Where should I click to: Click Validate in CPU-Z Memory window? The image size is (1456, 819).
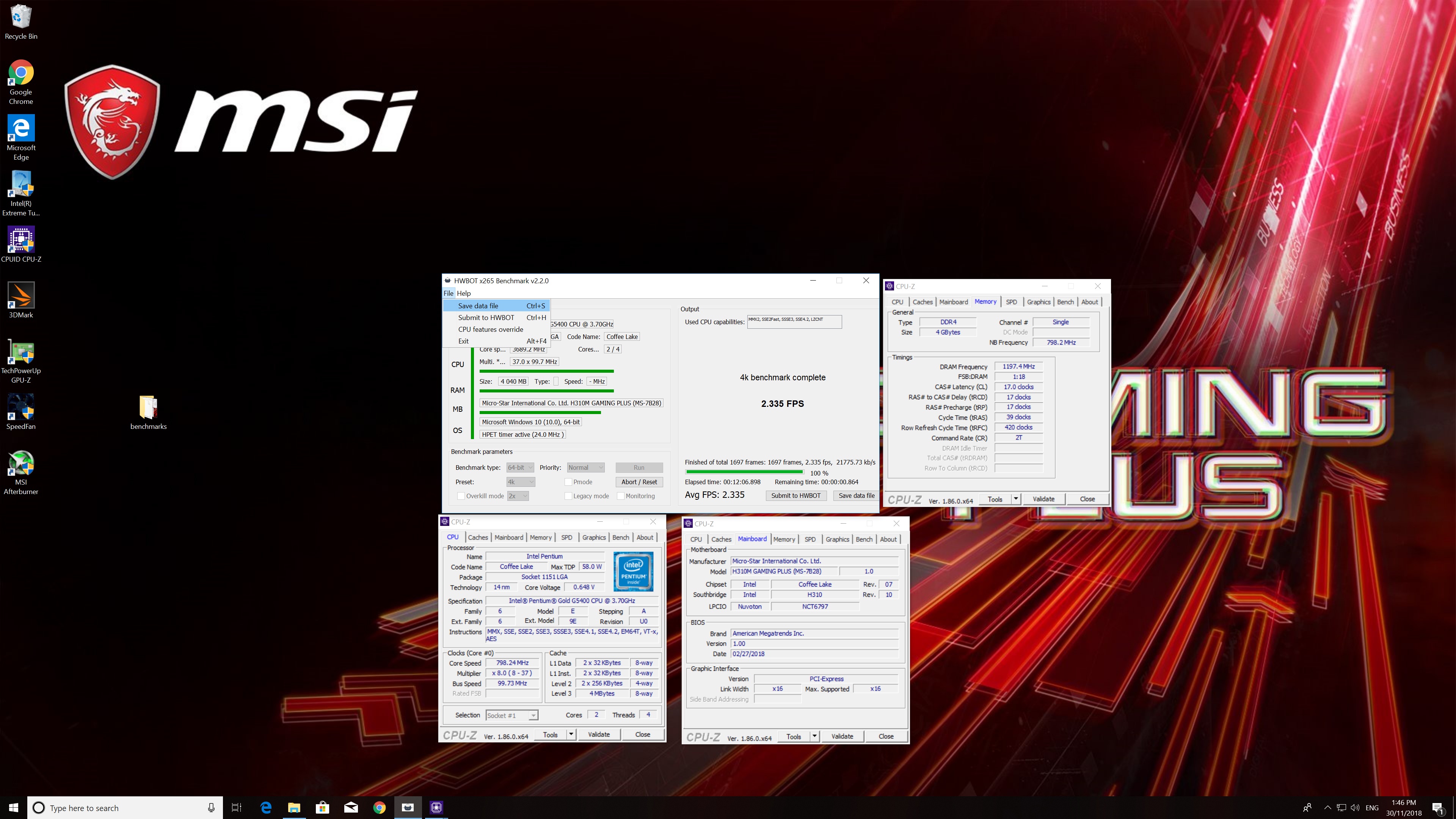point(1043,499)
